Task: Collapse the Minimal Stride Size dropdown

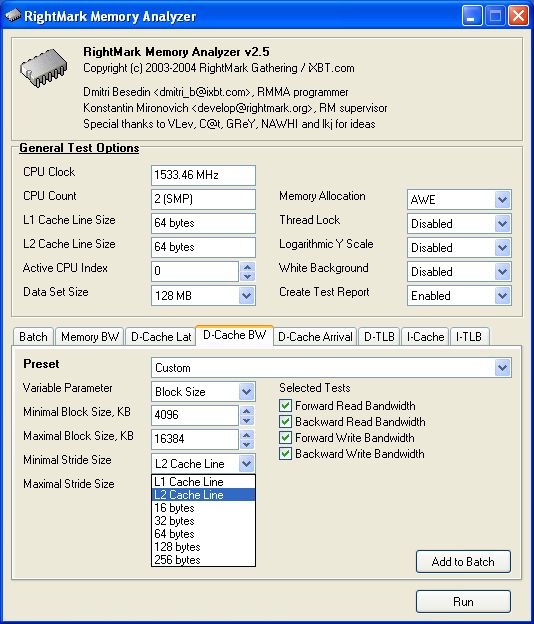Action: click(247, 463)
